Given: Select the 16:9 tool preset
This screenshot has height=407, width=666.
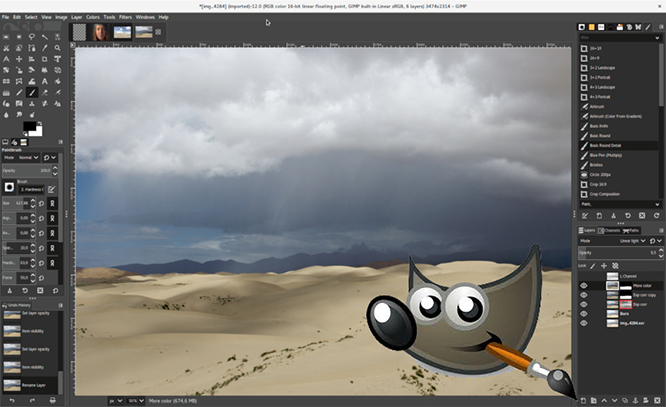Looking at the screenshot, I should [x=619, y=58].
